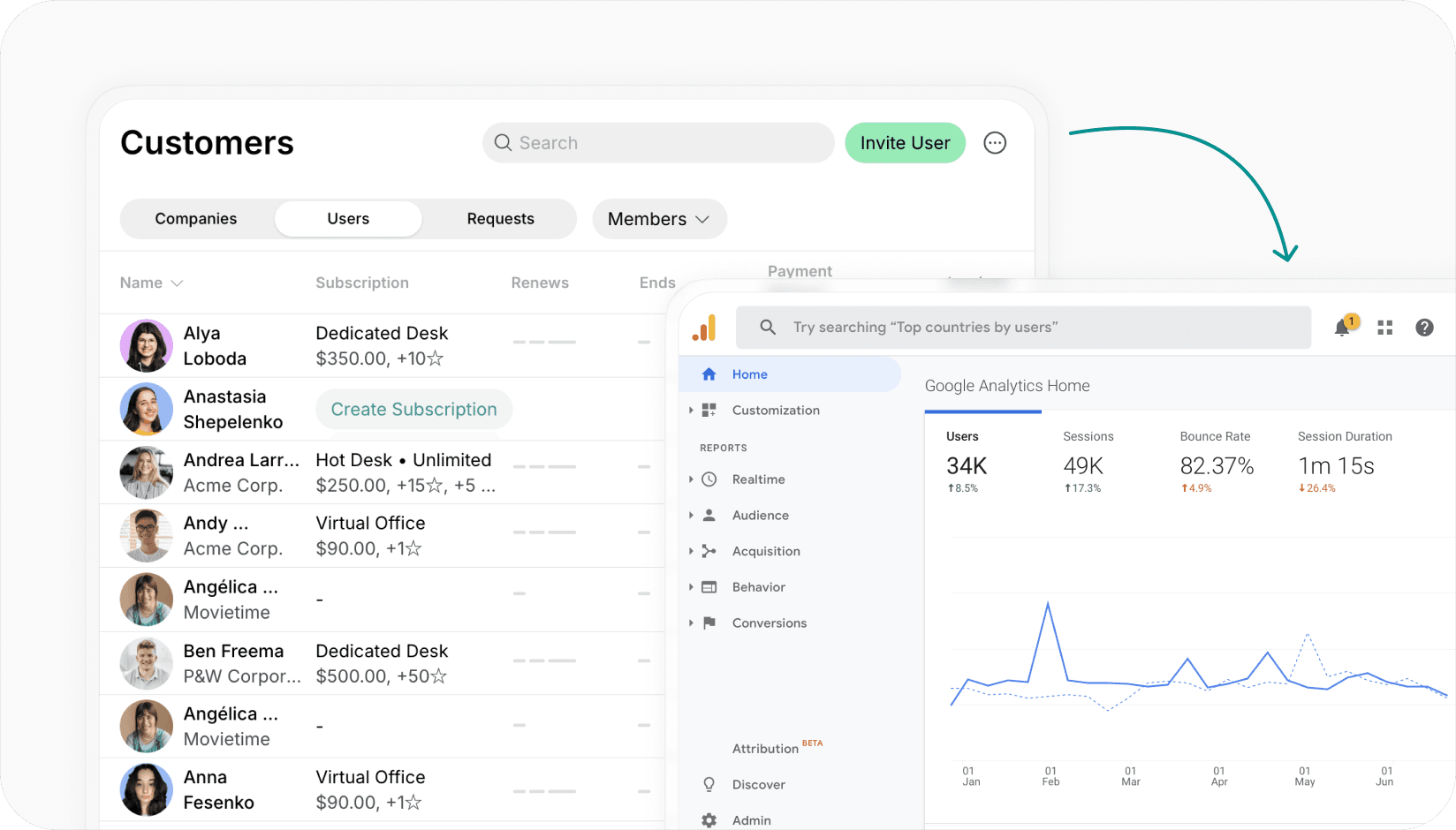Click Alya Loboda's name
The image size is (1456, 830).
pos(215,346)
